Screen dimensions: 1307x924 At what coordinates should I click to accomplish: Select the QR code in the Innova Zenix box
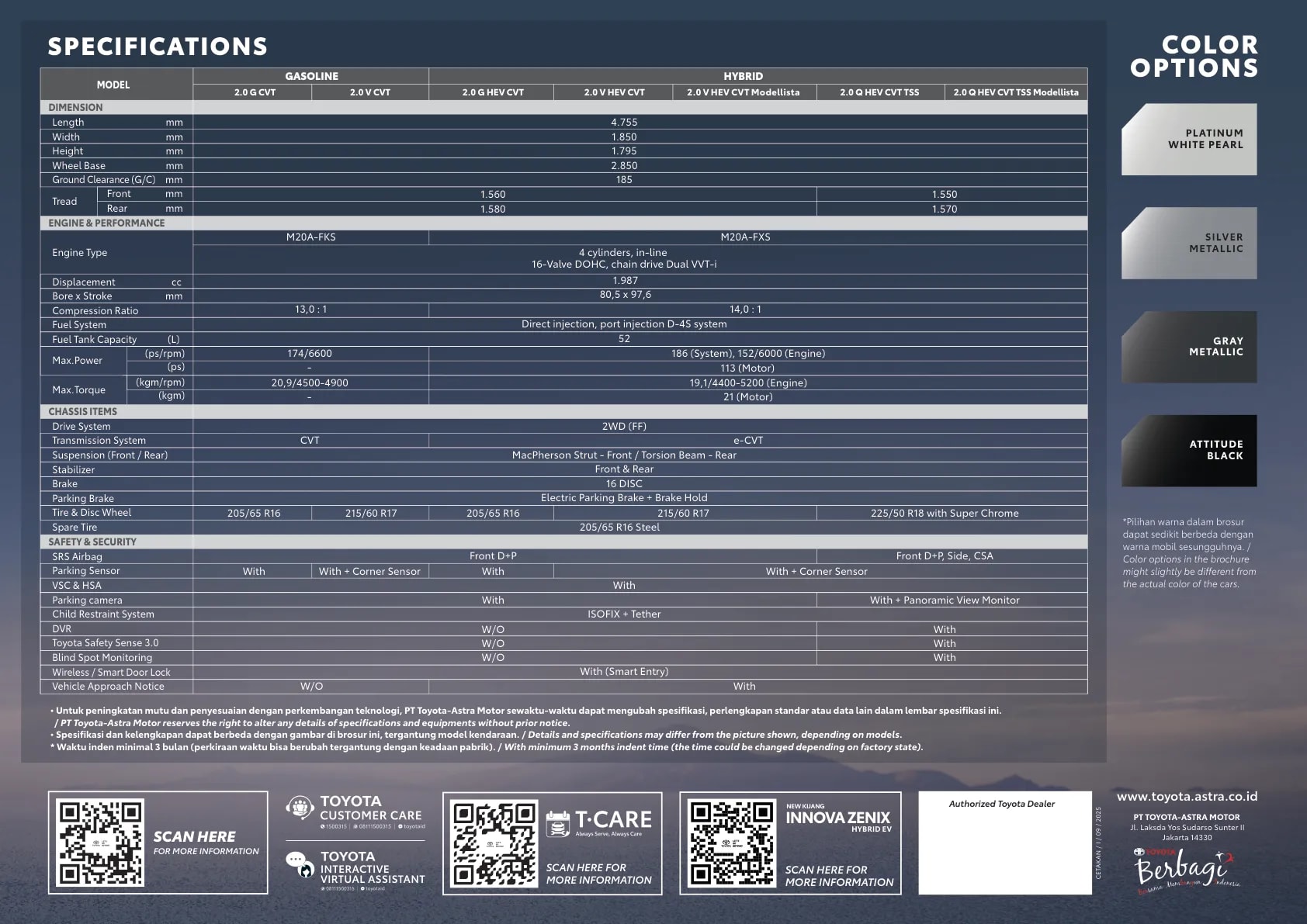732,843
